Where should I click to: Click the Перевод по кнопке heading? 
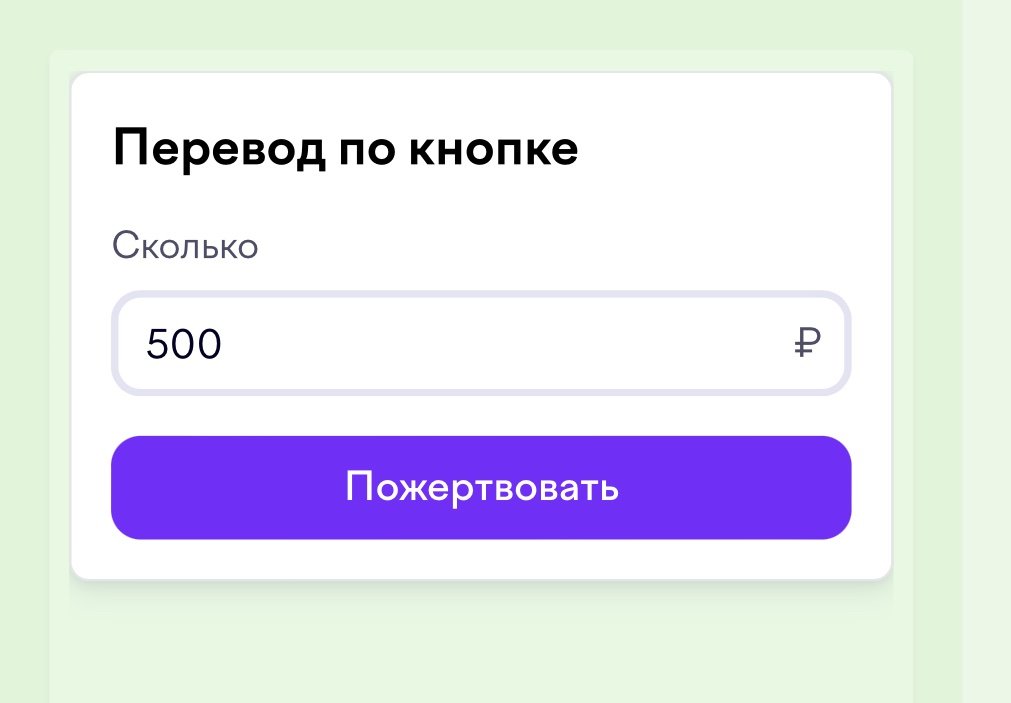pos(346,149)
